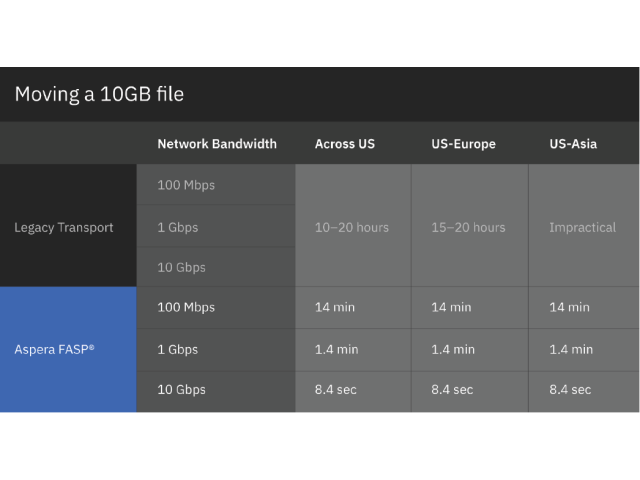Click the Across US column header
Screen dimensions: 640x480
(345, 144)
